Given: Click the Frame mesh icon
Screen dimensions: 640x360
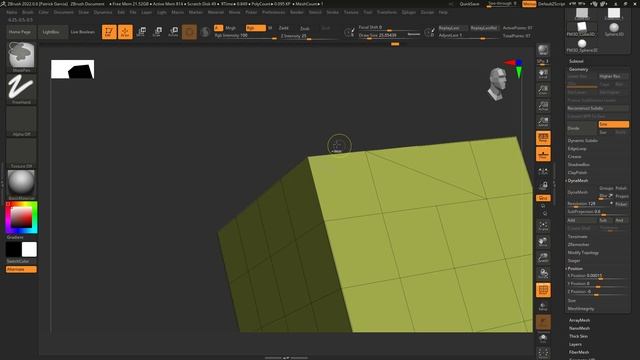Looking at the screenshot, I should (x=543, y=226).
